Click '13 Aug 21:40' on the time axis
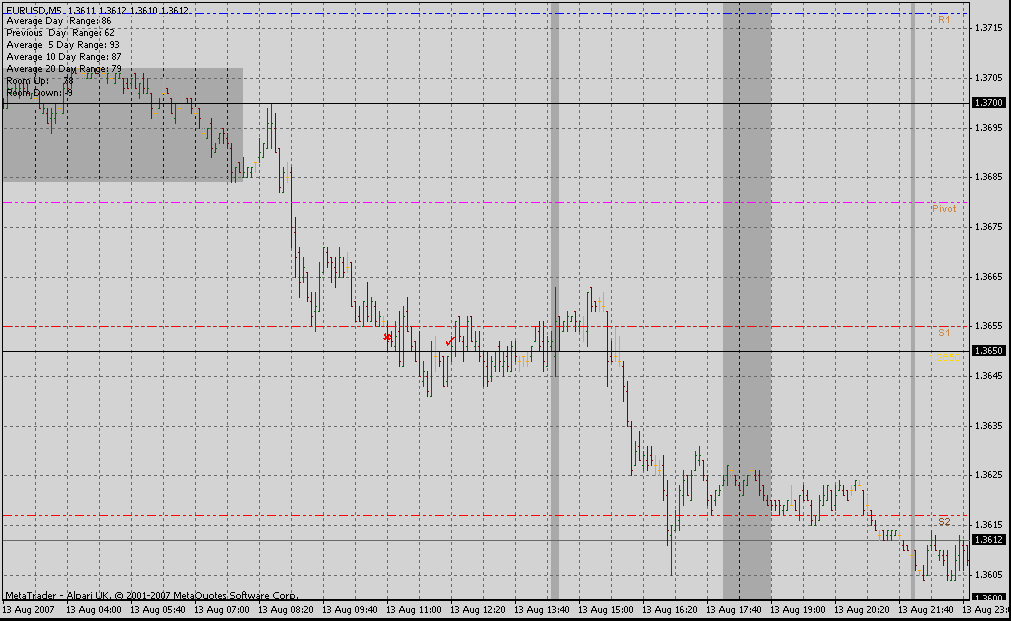Screen dimensions: 1011x621 927,609
